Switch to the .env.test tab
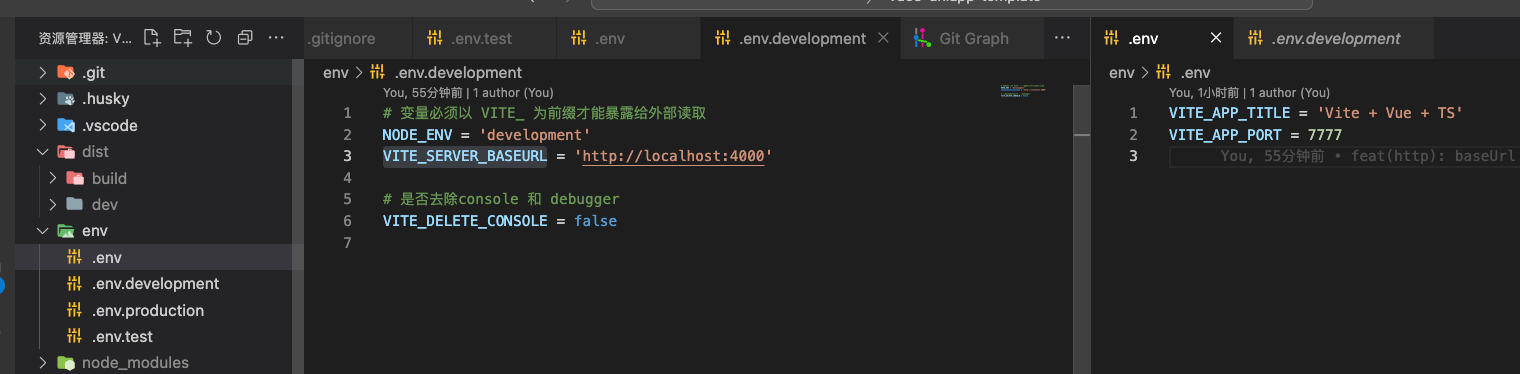This screenshot has width=1520, height=374. 484,38
